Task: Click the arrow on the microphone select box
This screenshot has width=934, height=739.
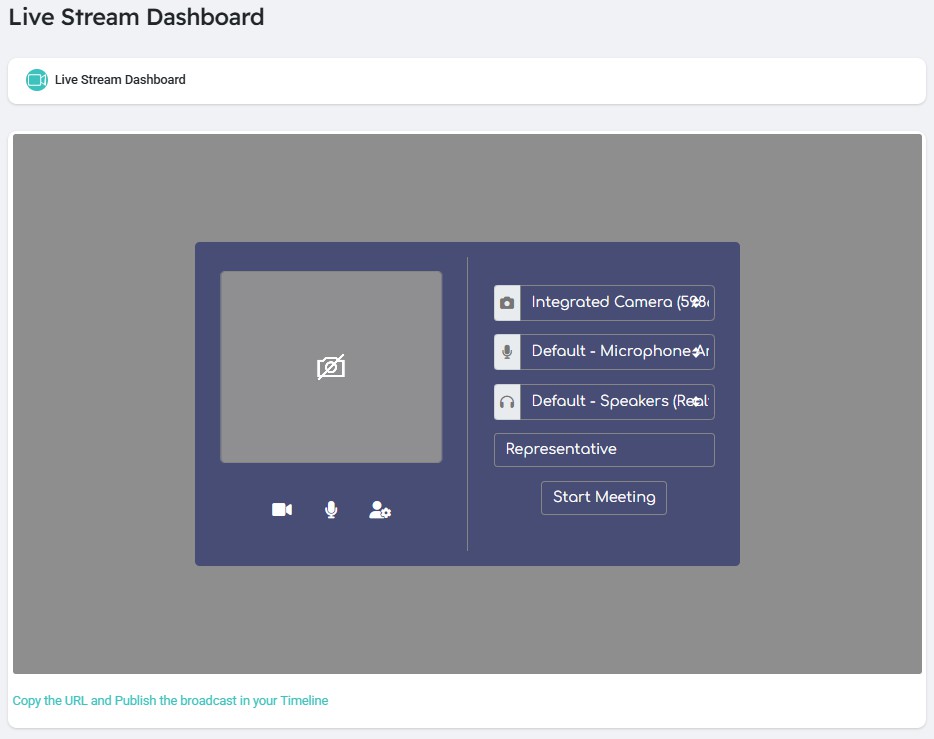Action: (x=697, y=352)
